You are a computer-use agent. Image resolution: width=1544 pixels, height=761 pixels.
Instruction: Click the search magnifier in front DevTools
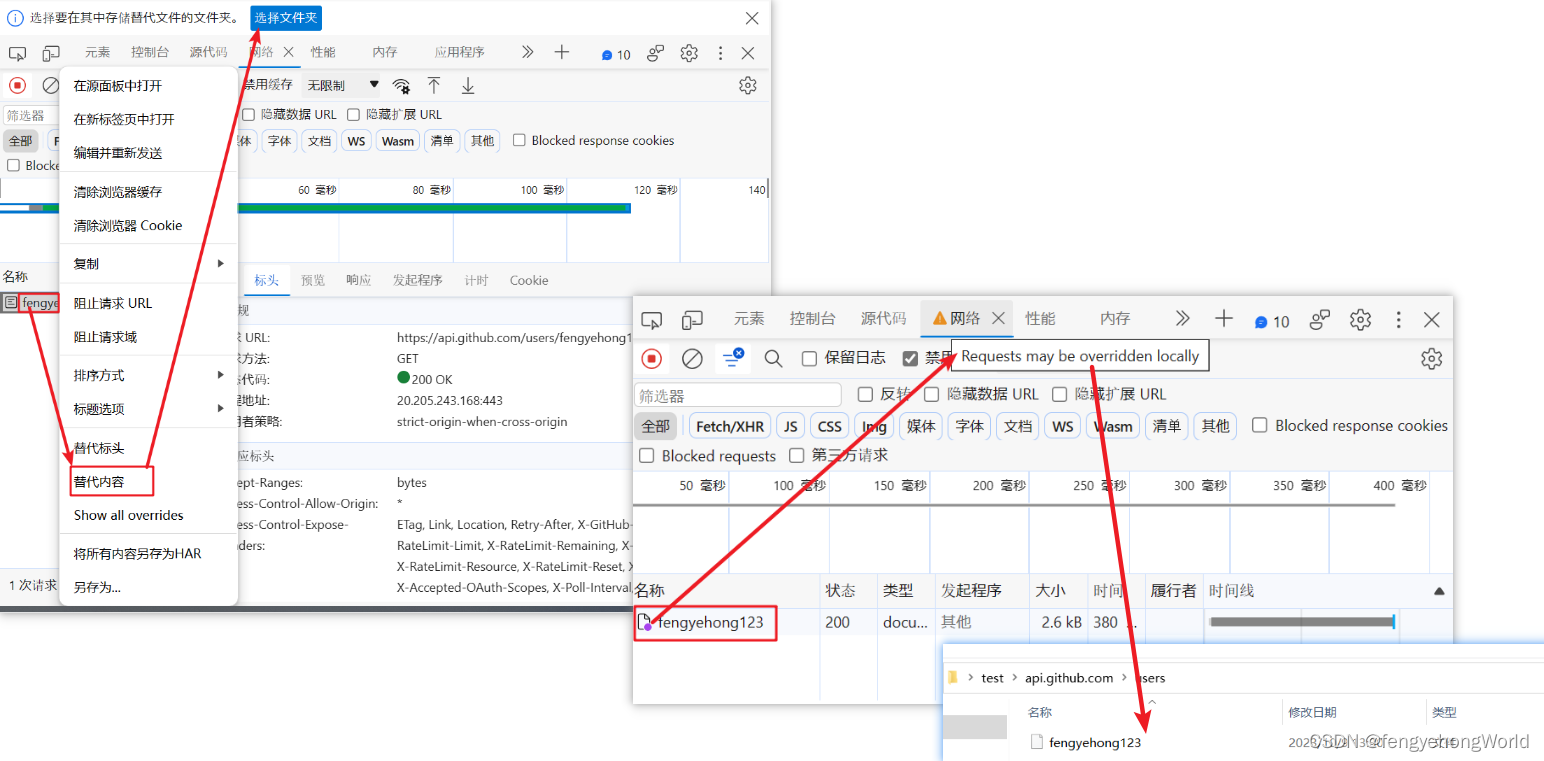point(773,358)
